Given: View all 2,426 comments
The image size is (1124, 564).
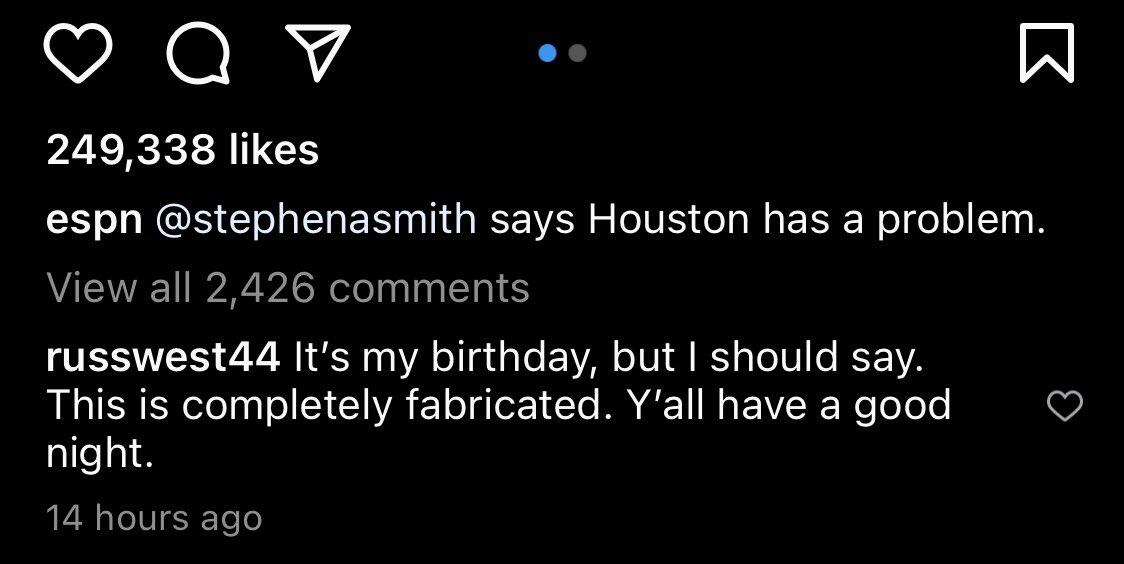Looking at the screenshot, I should [x=287, y=288].
